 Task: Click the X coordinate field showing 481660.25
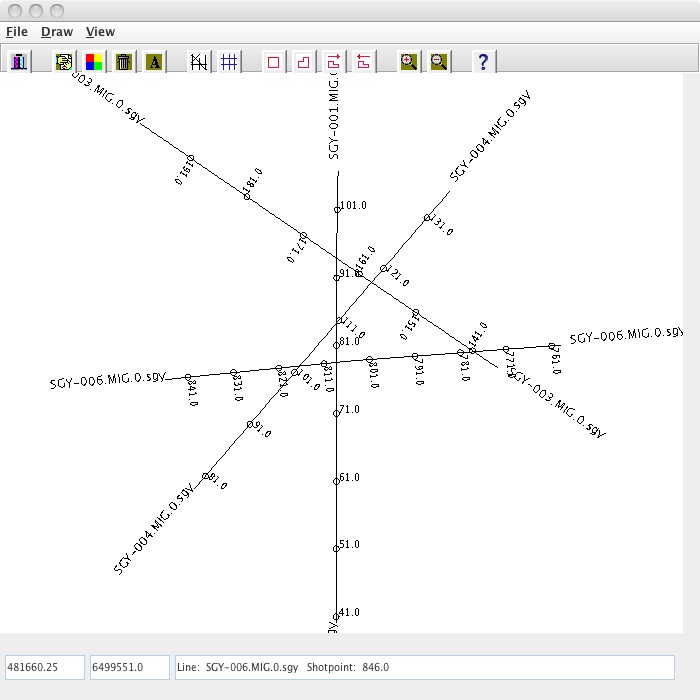[45, 667]
